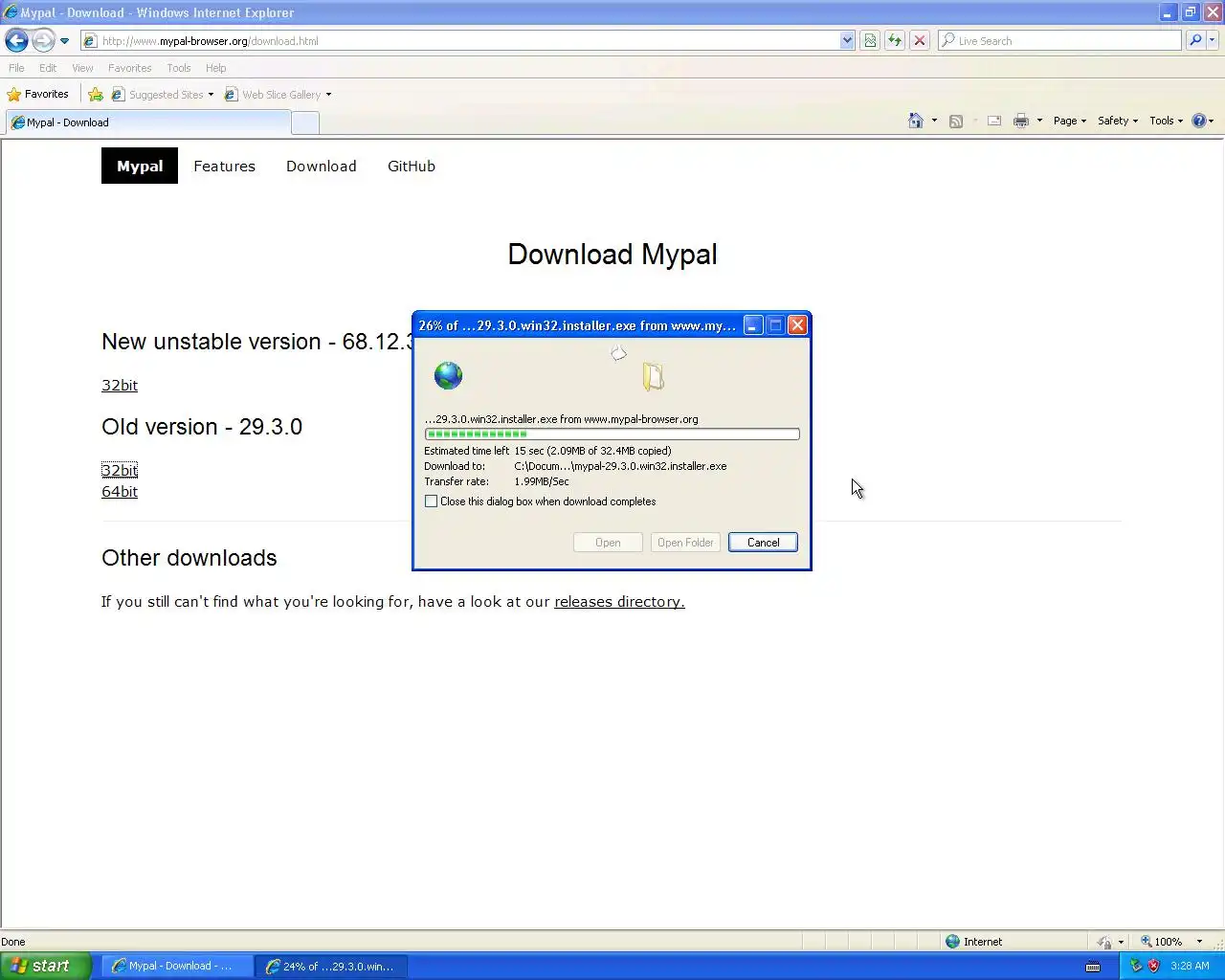
Task: Click the red Security Center shield tray icon
Action: click(x=1154, y=966)
